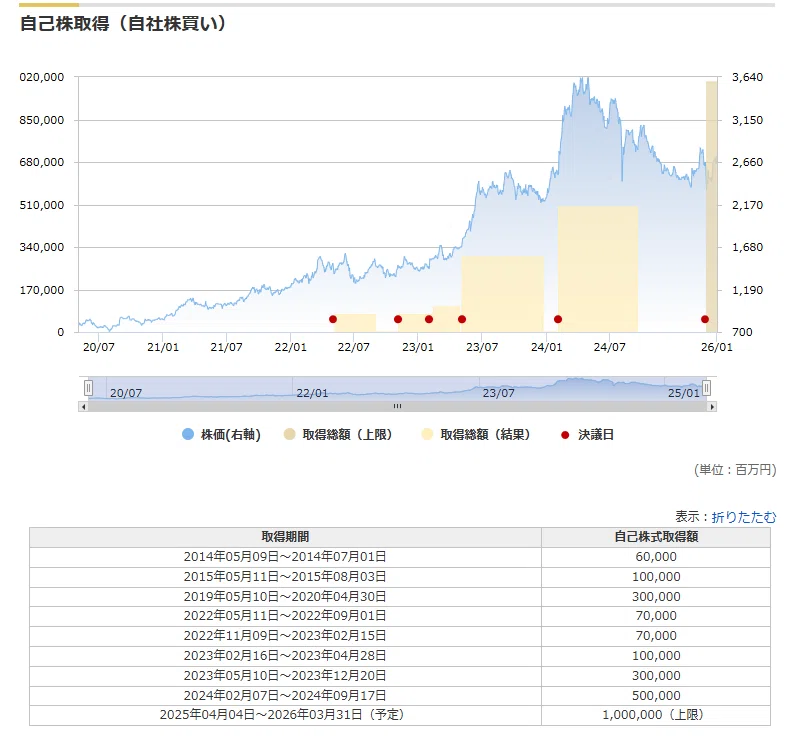Click the 23/07 label in range navigator
This screenshot has width=793, height=736.
click(x=498, y=393)
